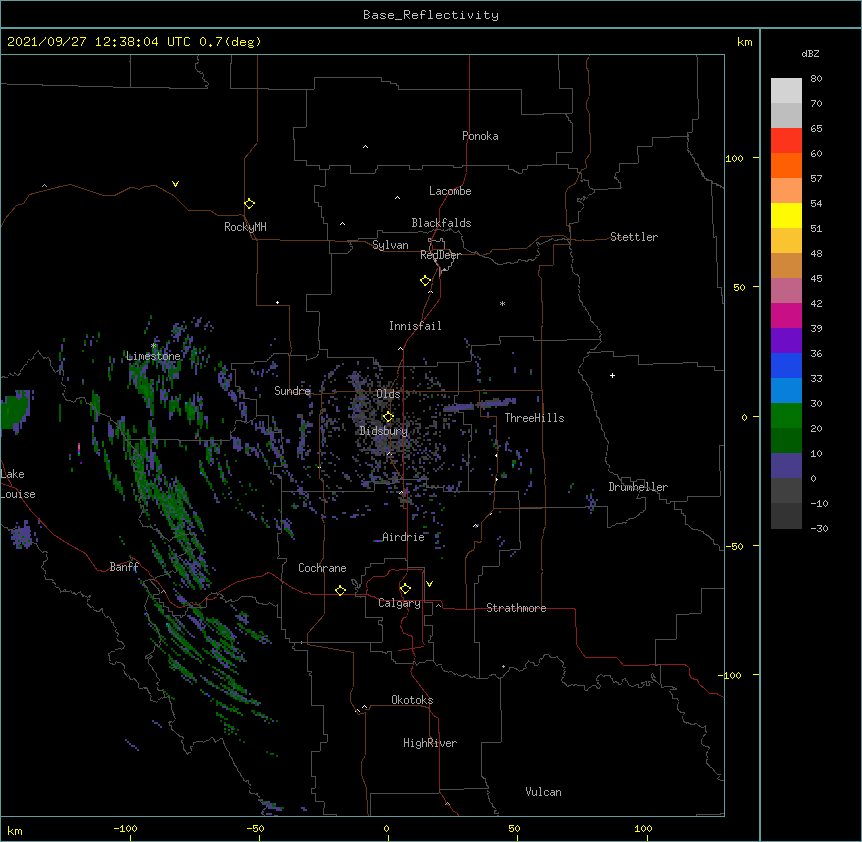Viewport: 862px width, 842px height.
Task: Click the purple echo cluster southwest of Lake Louise
Action: click(23, 535)
